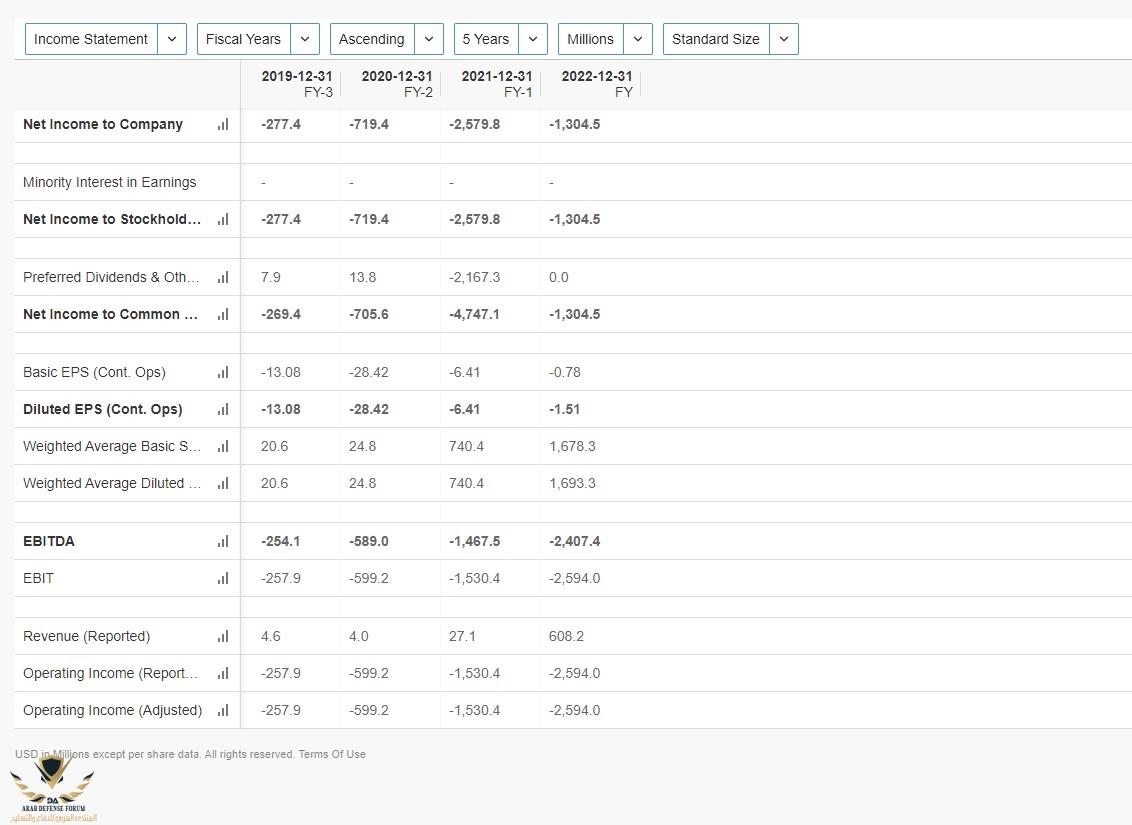The width and height of the screenshot is (1132, 825).
Task: Open the Fiscal Years period dropdown
Action: 258,39
